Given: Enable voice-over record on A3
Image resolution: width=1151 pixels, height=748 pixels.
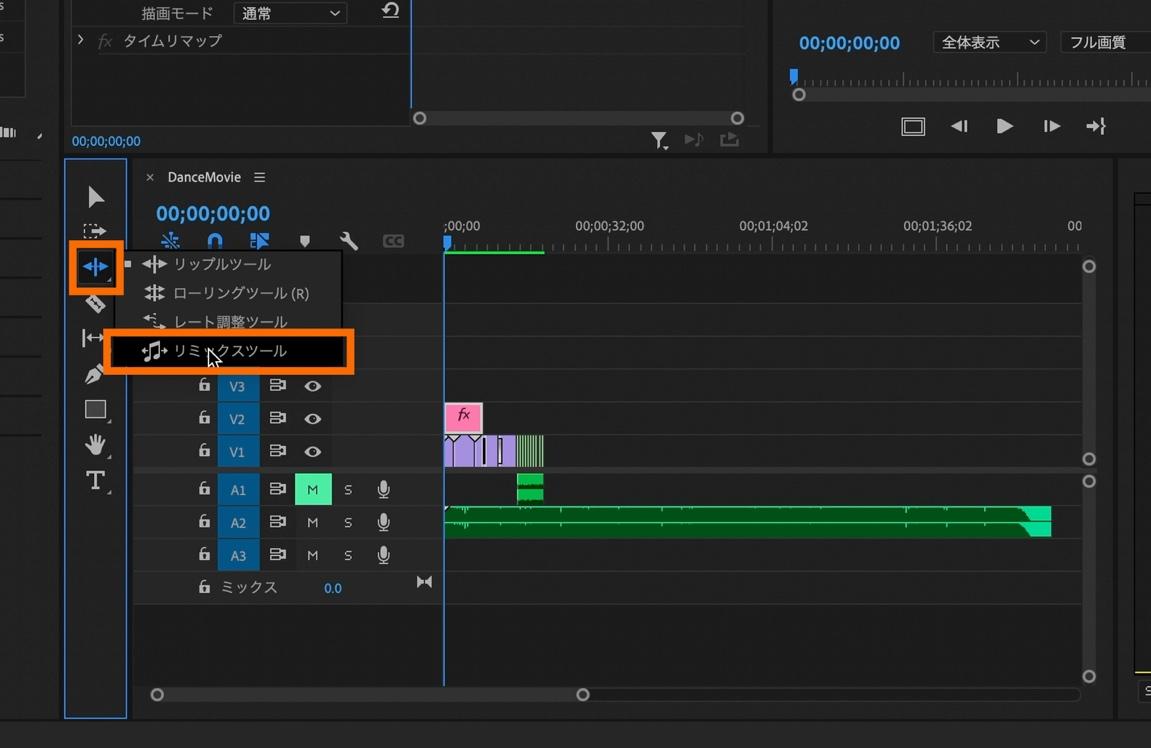Looking at the screenshot, I should click(383, 556).
